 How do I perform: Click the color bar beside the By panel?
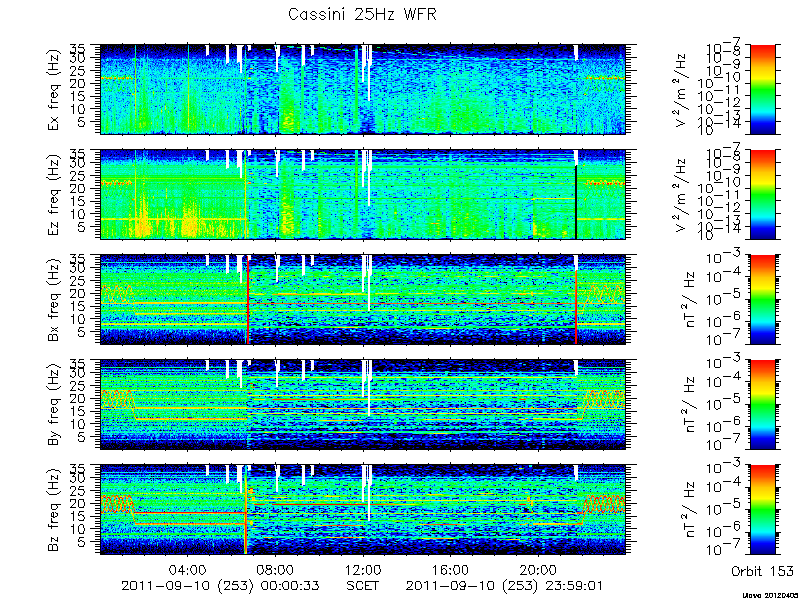762,405
